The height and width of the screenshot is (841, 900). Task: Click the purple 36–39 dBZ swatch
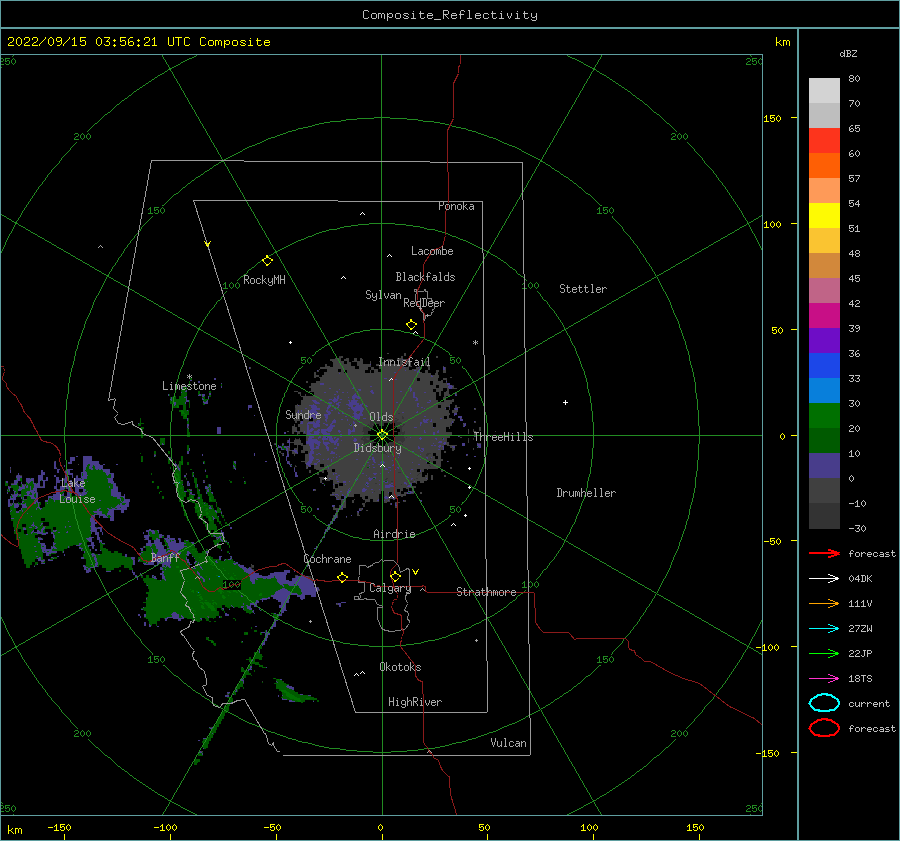pyautogui.click(x=824, y=340)
